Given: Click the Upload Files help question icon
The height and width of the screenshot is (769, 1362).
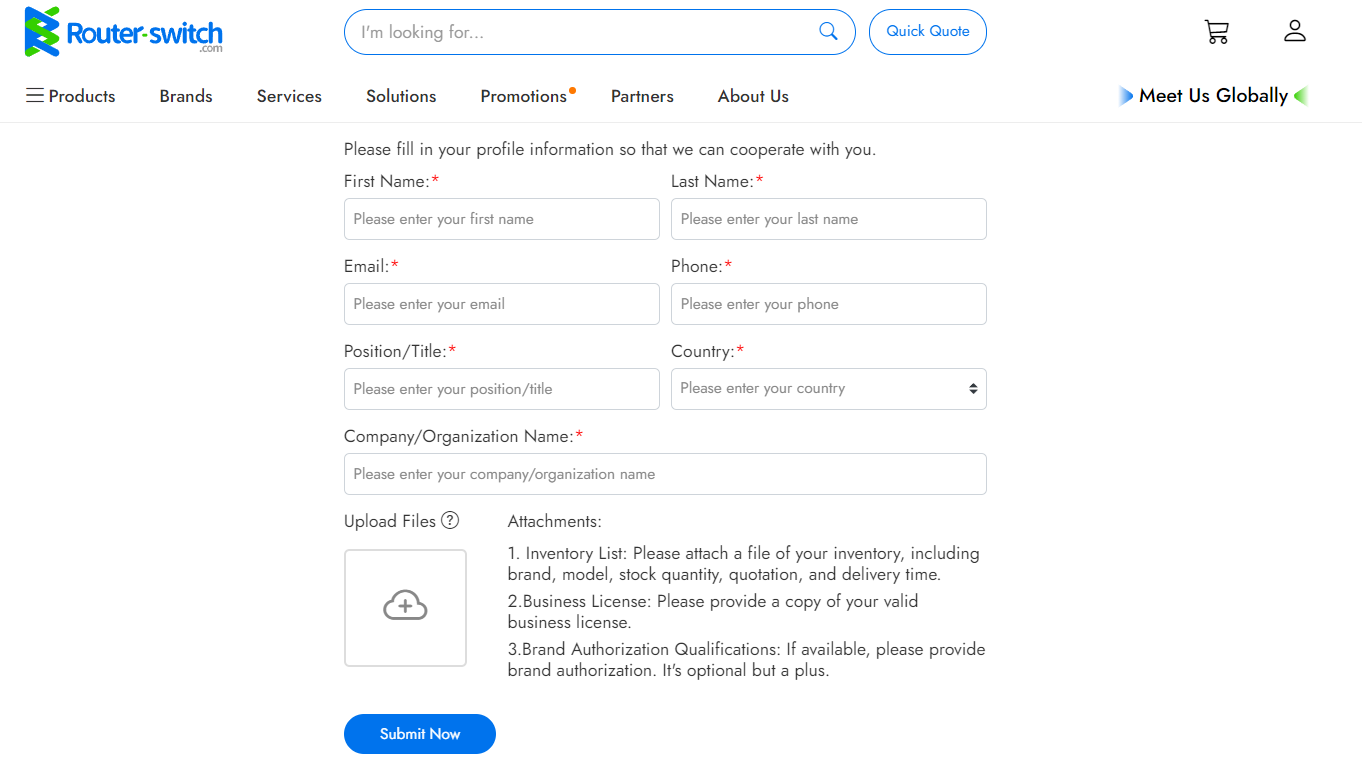Looking at the screenshot, I should pos(450,520).
